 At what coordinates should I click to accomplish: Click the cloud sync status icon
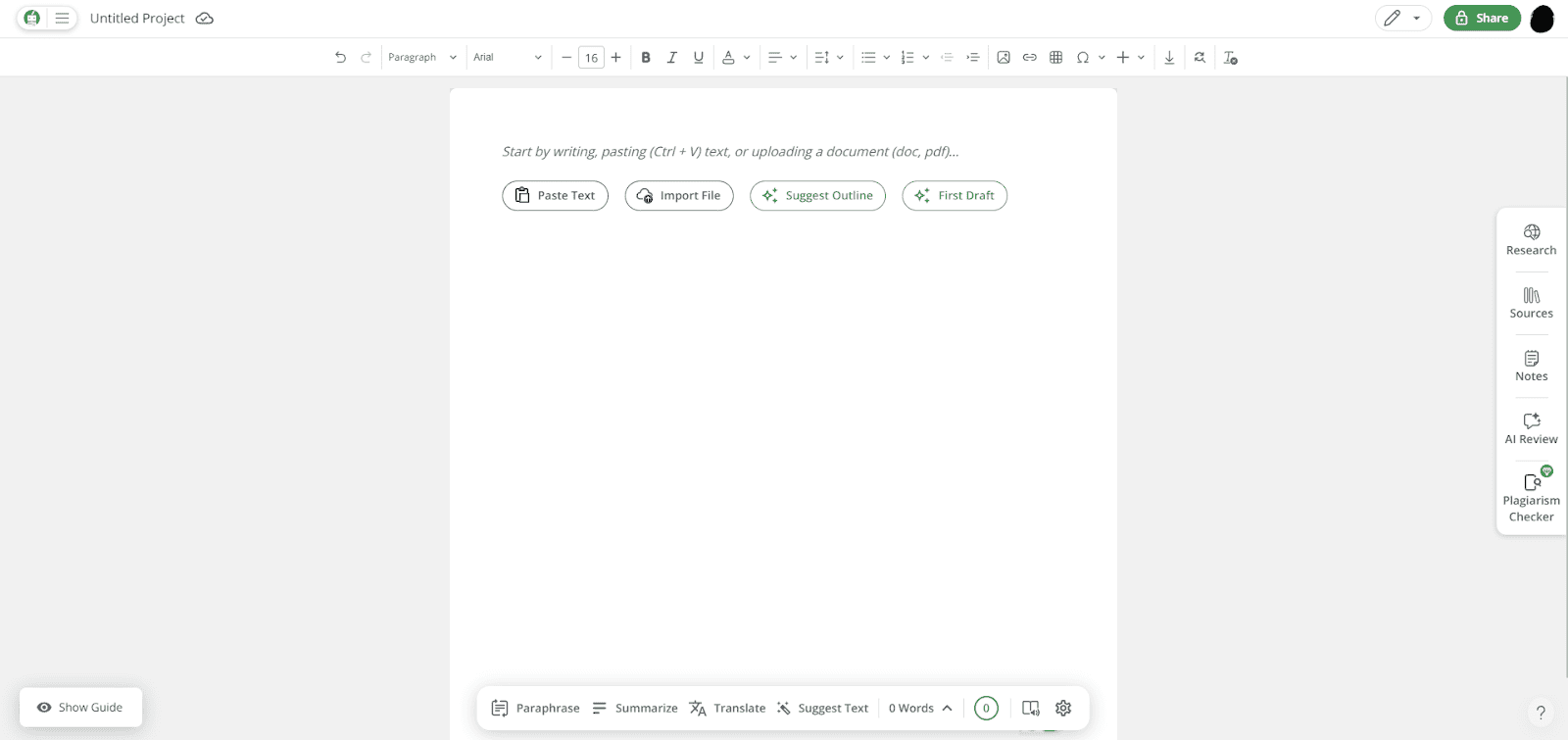click(x=205, y=18)
